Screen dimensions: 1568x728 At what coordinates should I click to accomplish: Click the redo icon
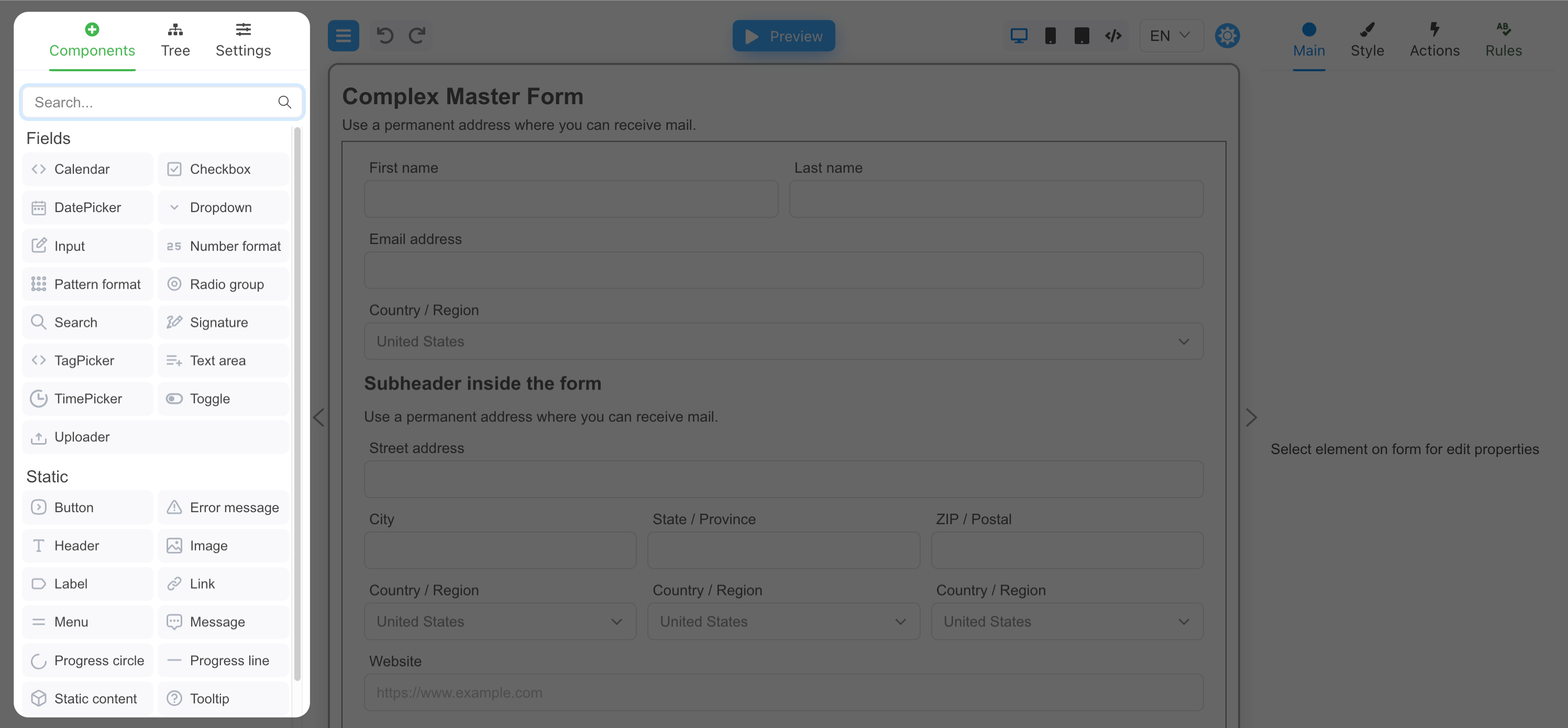(417, 35)
